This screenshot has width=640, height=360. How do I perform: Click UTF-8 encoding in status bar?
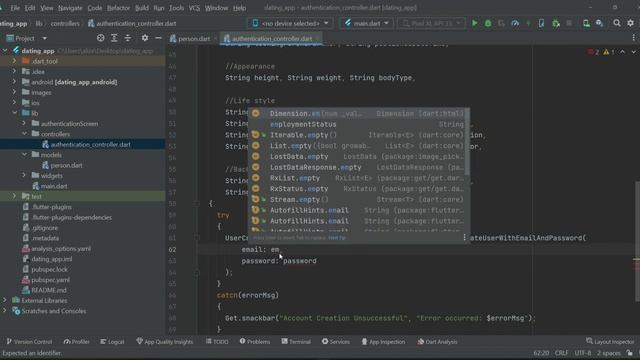583,353
